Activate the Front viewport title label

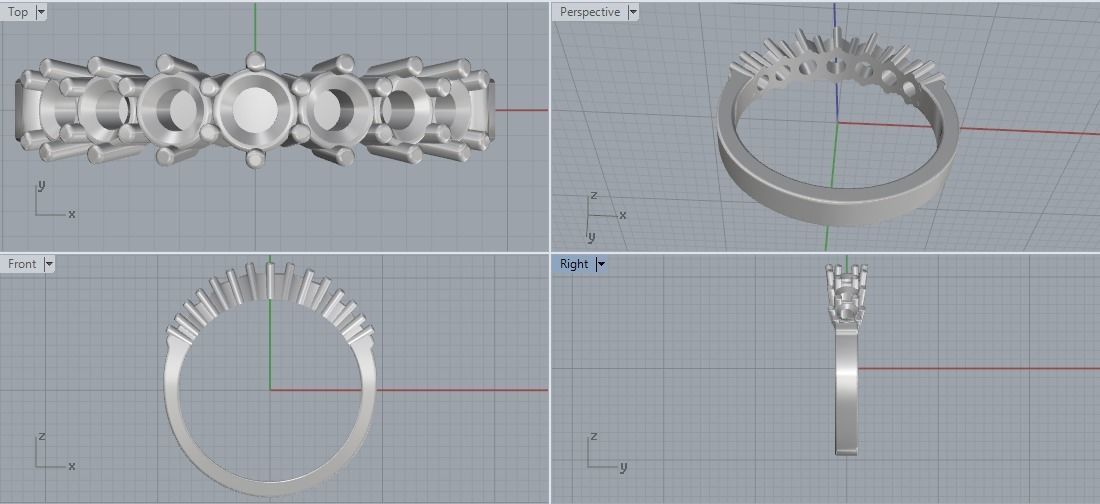click(x=22, y=264)
